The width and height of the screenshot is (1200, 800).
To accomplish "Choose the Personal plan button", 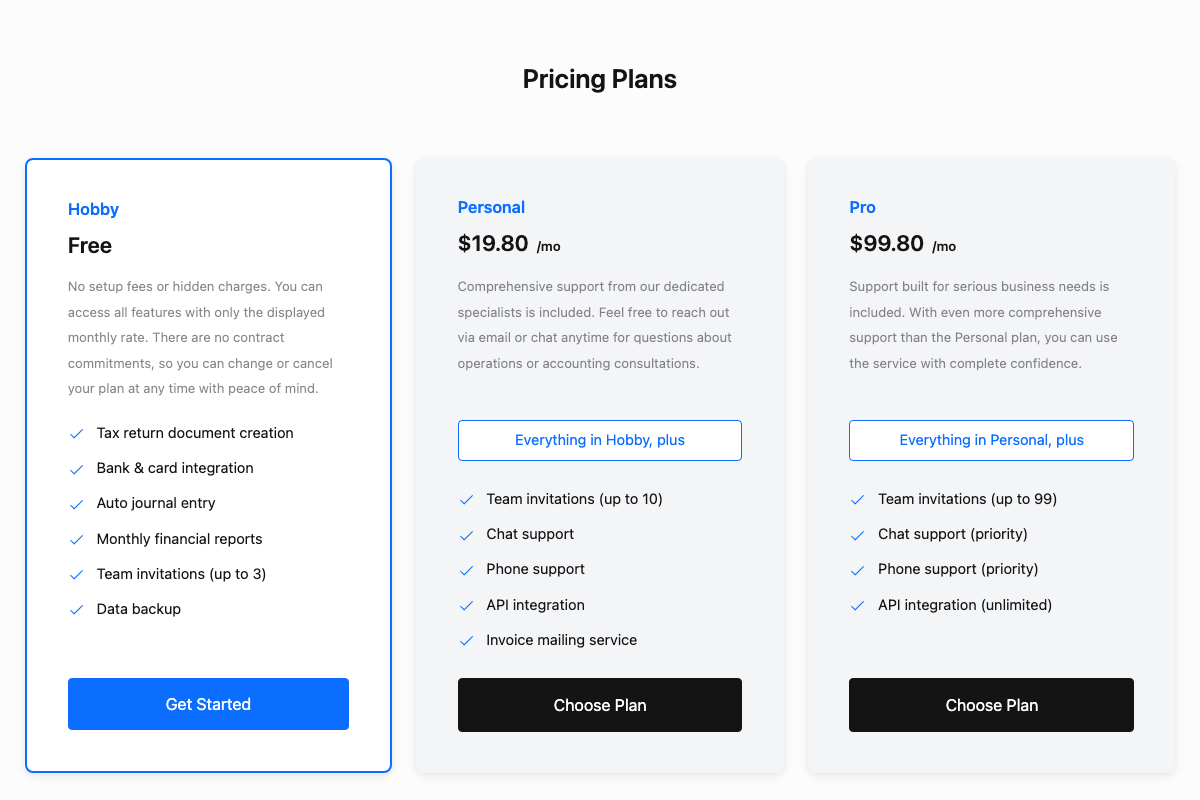I will point(600,705).
